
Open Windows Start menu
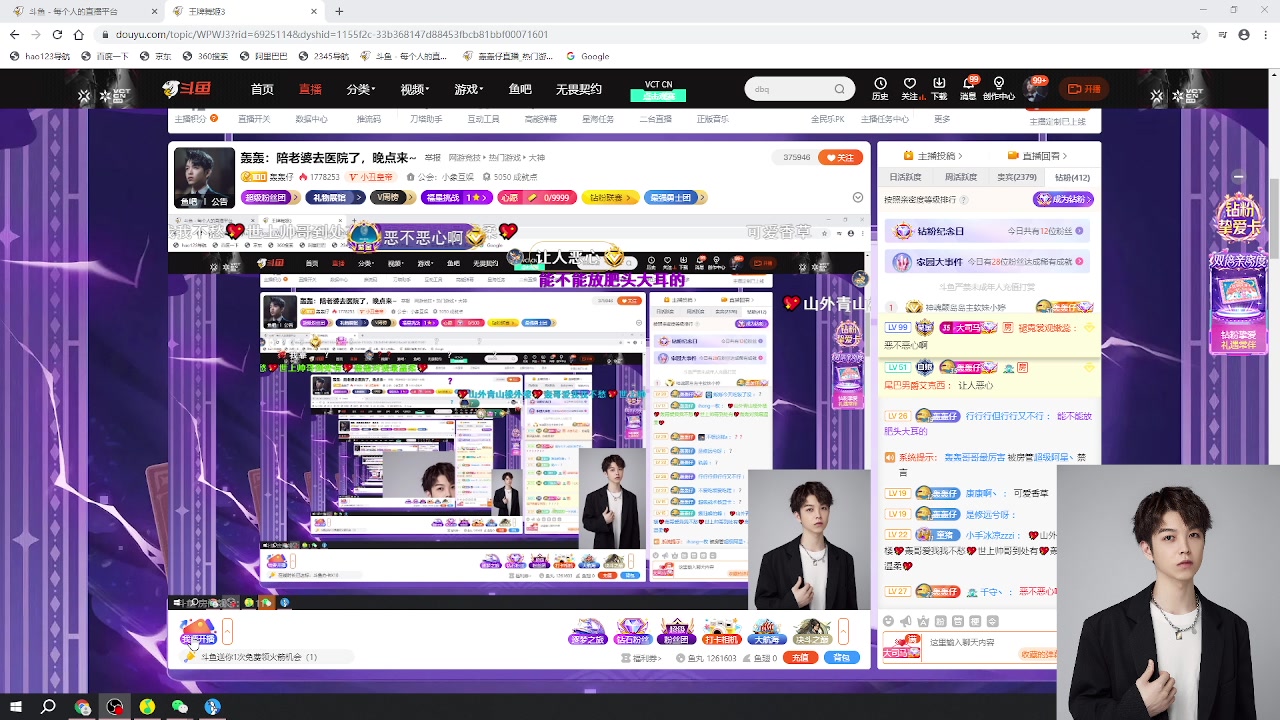pyautogui.click(x=16, y=707)
